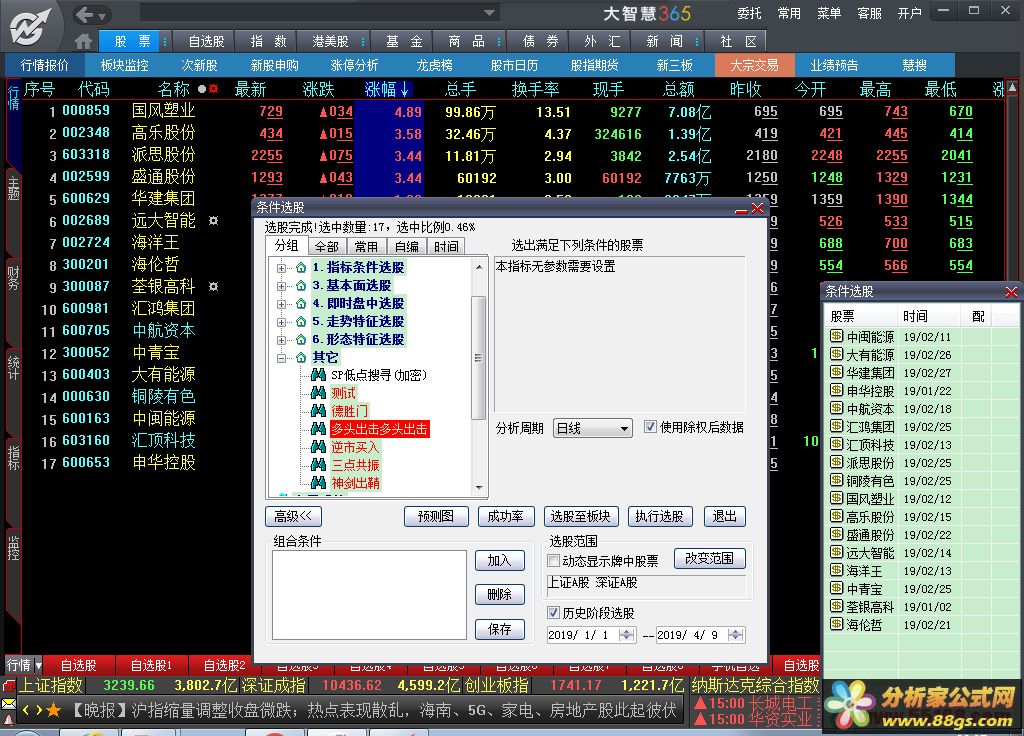Expand the 指标条件选股 tree node
Screen dimensions: 1024x736
281,268
